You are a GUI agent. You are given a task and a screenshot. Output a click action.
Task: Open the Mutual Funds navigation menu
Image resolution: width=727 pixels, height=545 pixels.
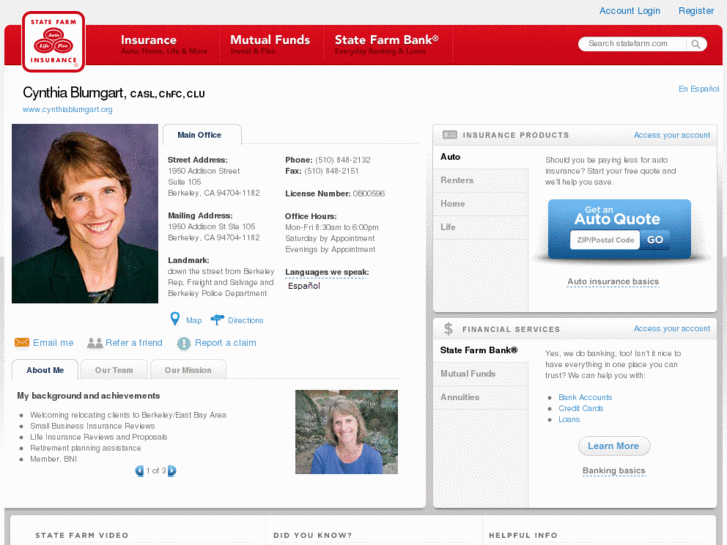[x=270, y=44]
